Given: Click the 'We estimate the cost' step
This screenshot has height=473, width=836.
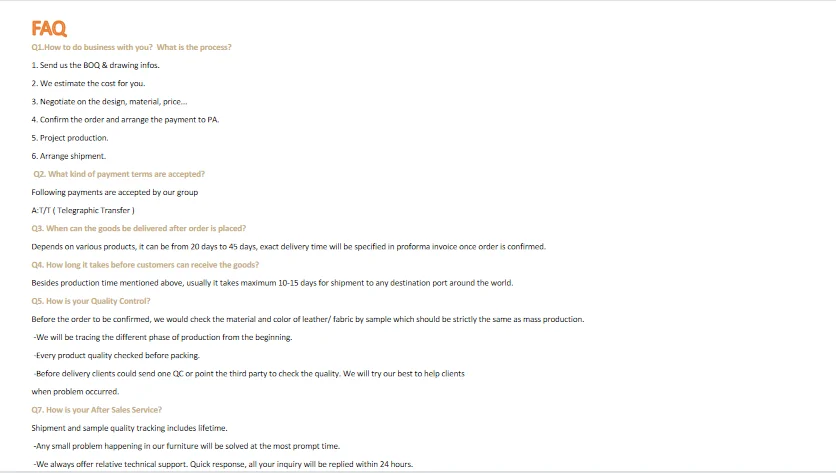Looking at the screenshot, I should (88, 84).
